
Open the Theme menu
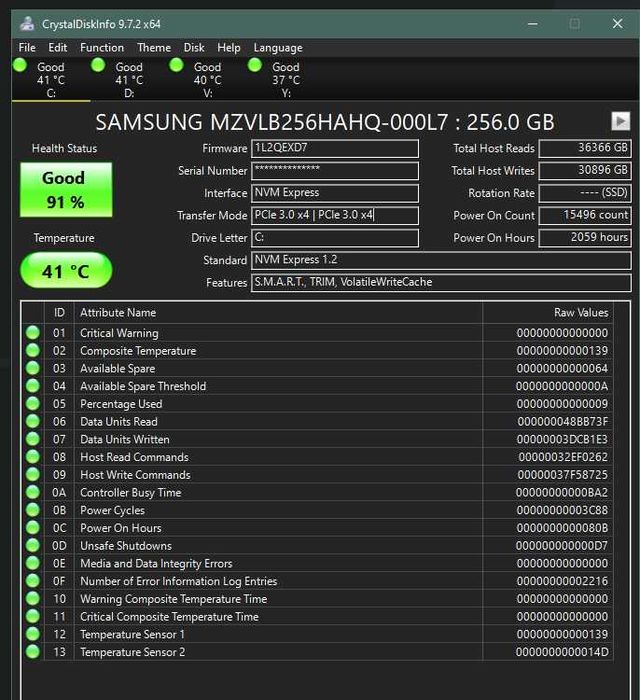pyautogui.click(x=154, y=47)
